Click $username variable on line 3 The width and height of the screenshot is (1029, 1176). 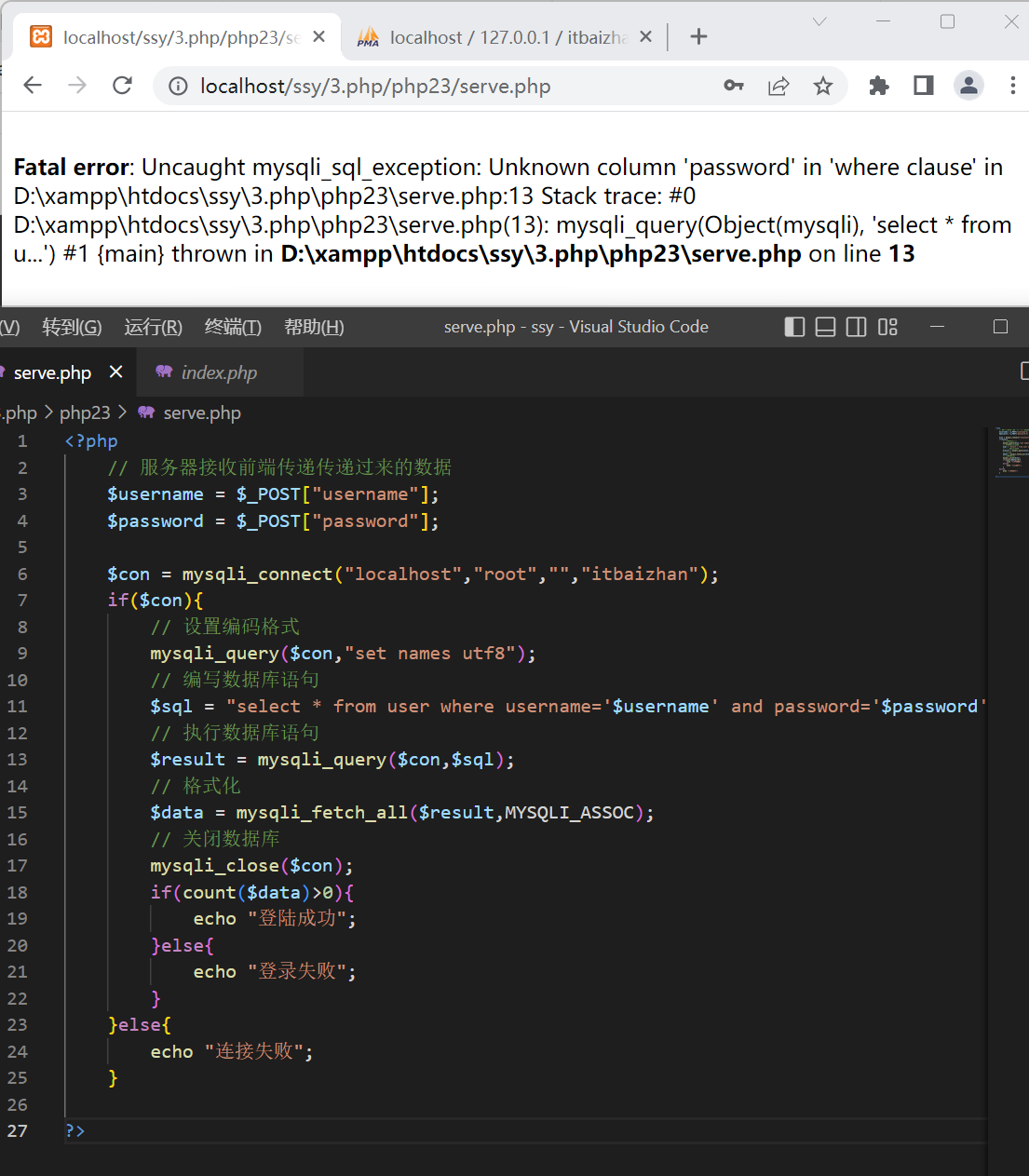[156, 494]
